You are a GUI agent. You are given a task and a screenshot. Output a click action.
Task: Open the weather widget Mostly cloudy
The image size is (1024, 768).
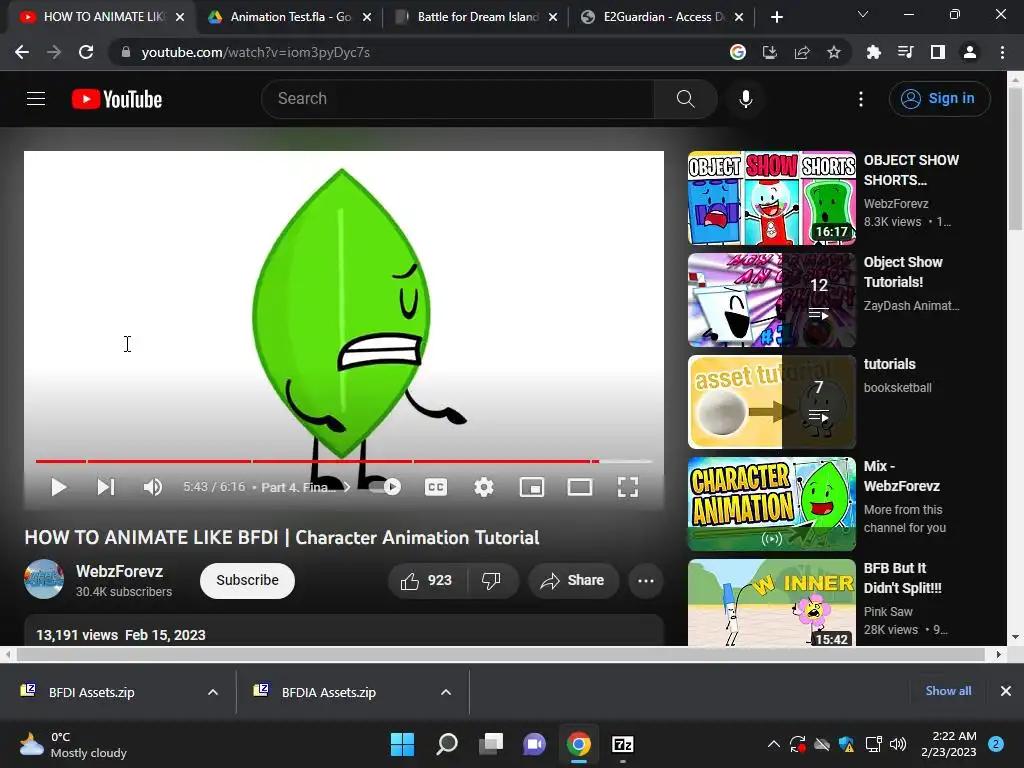73,744
